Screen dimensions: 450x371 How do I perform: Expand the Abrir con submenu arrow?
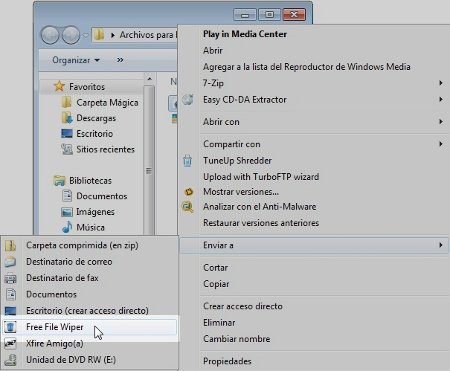[x=441, y=122]
